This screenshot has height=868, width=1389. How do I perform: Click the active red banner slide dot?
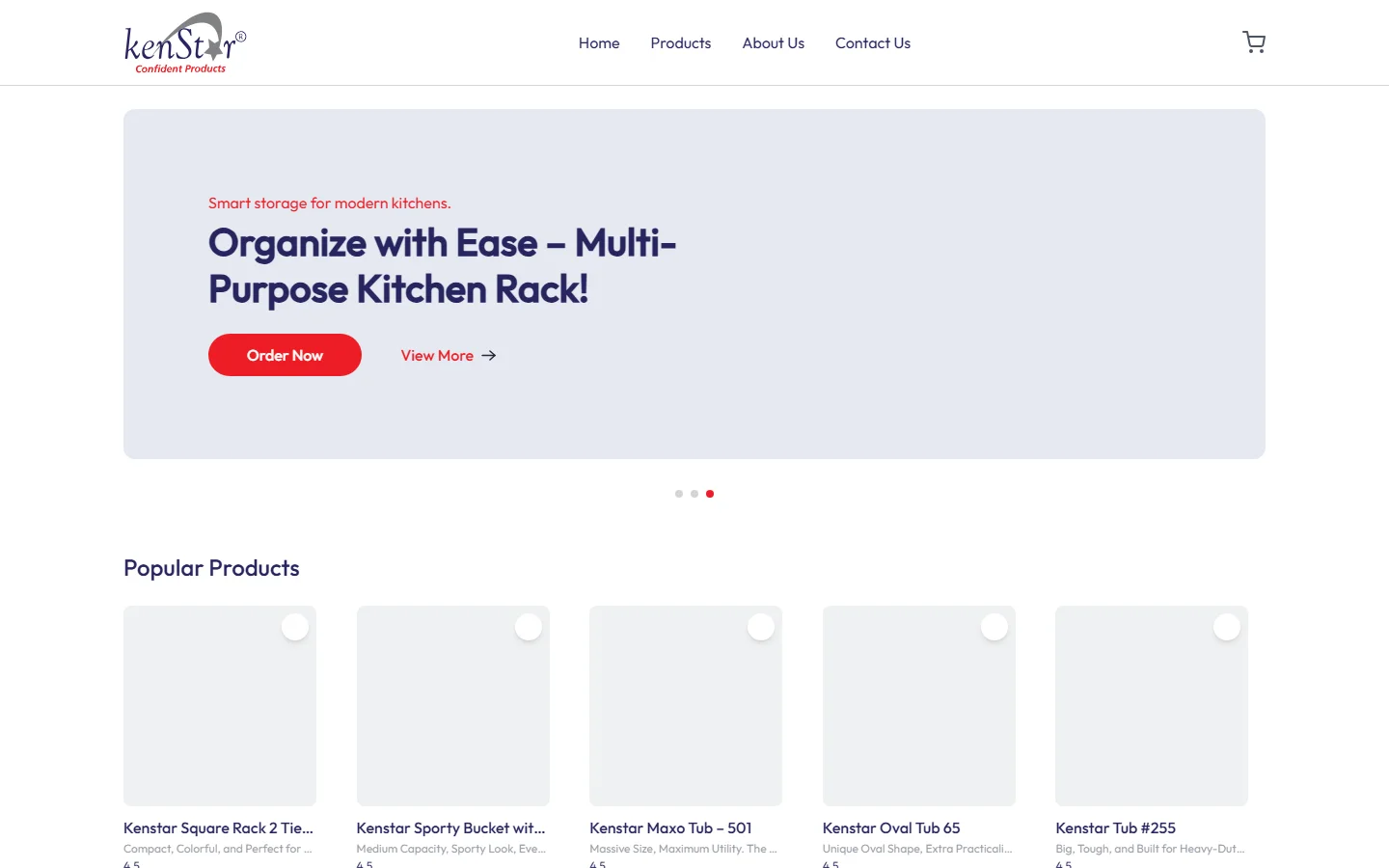(x=710, y=494)
